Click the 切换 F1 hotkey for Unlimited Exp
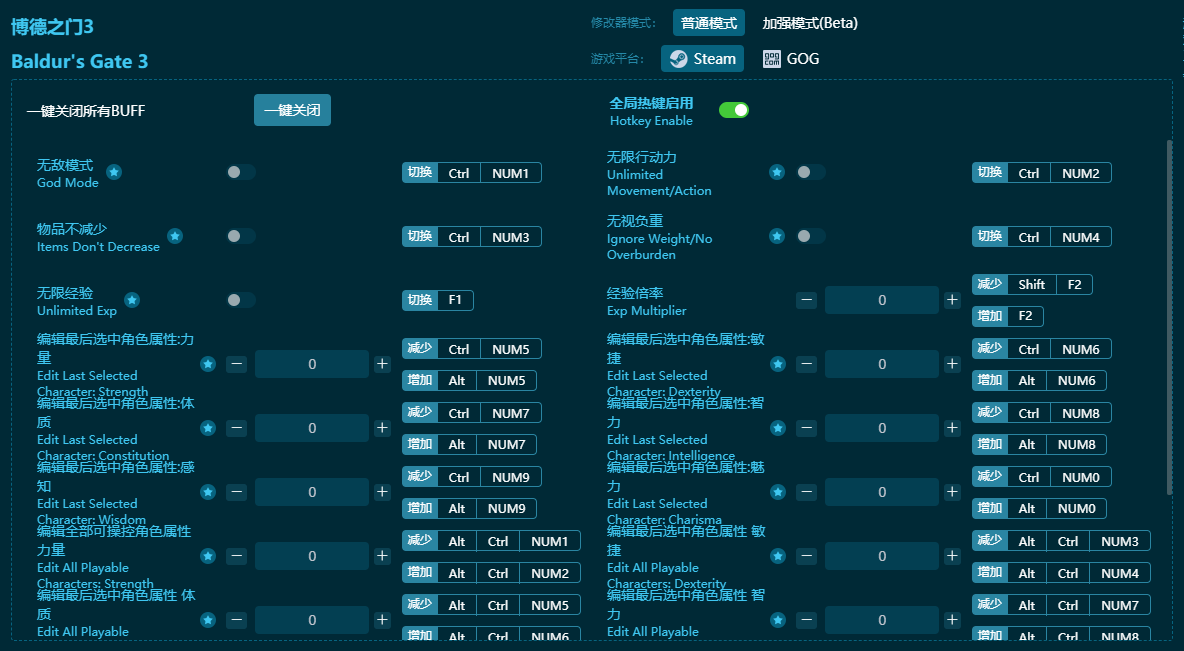This screenshot has width=1184, height=651. [x=438, y=300]
